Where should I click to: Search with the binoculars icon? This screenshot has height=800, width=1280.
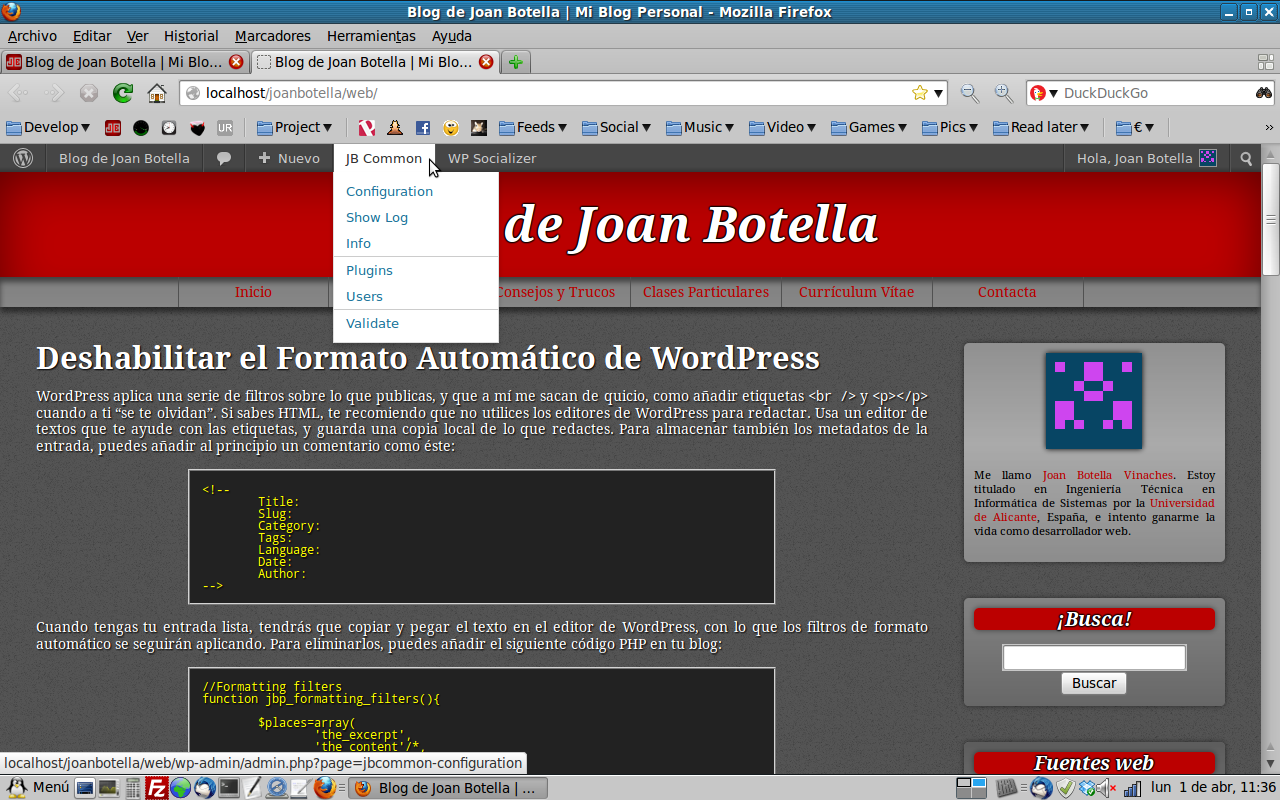tap(1264, 93)
